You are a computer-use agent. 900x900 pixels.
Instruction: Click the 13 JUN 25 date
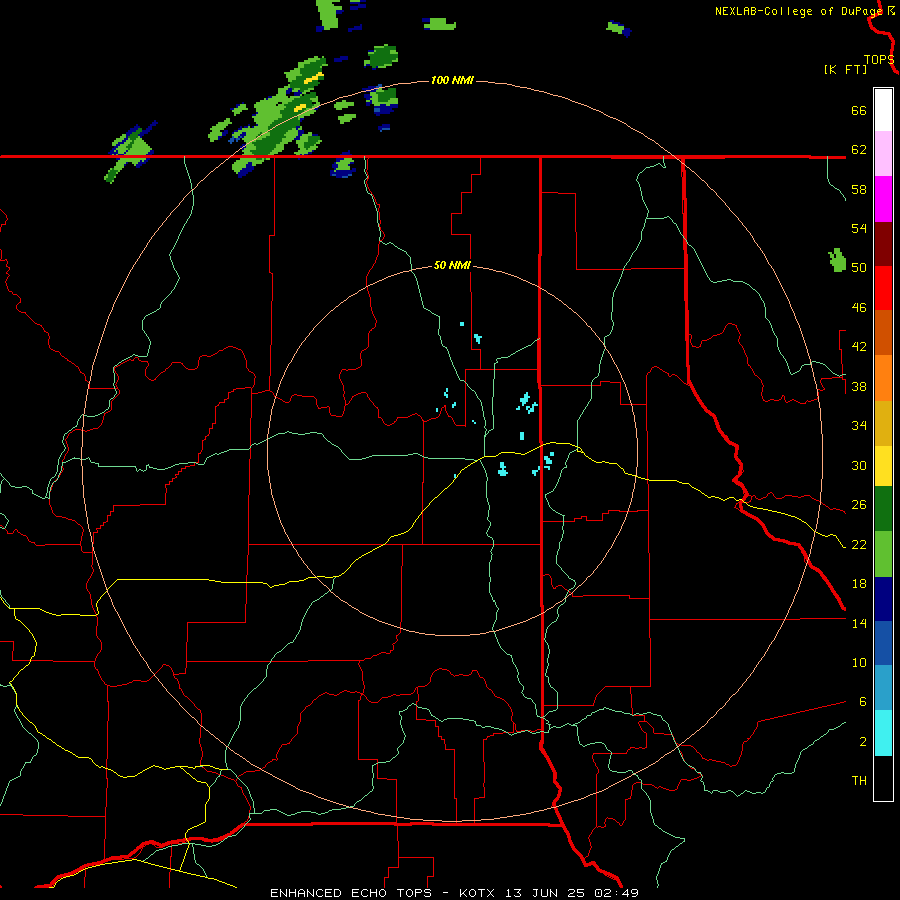coord(545,893)
